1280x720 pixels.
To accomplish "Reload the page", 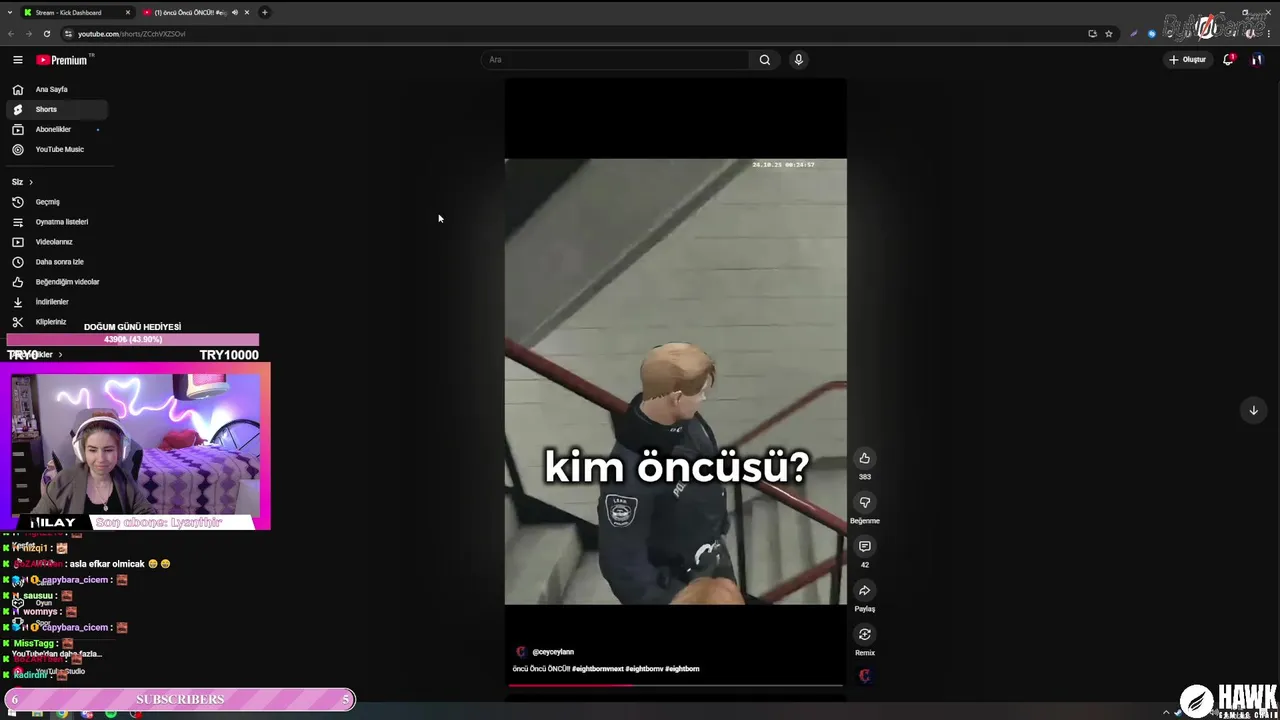I will (x=46, y=34).
